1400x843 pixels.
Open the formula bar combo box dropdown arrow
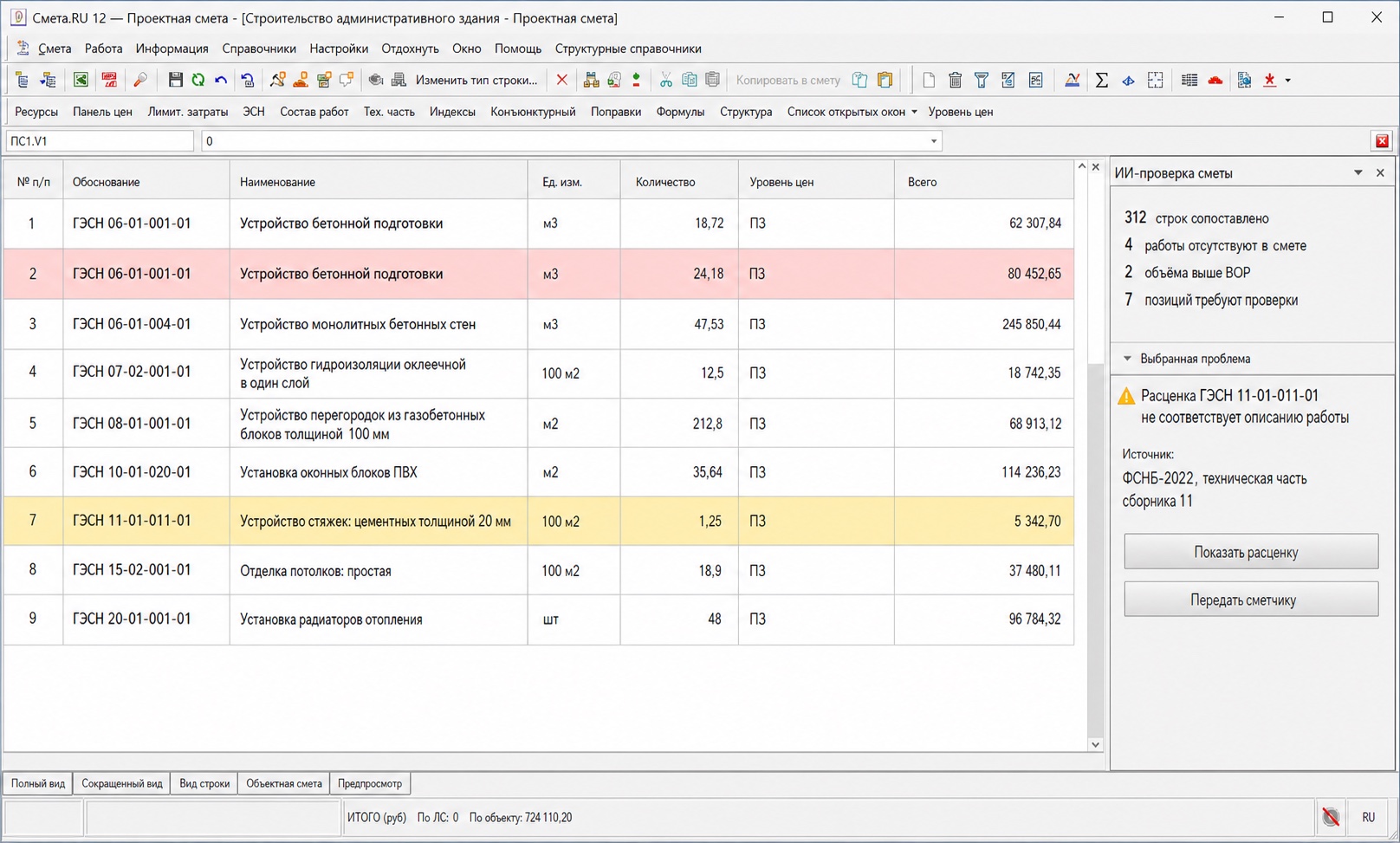(933, 141)
